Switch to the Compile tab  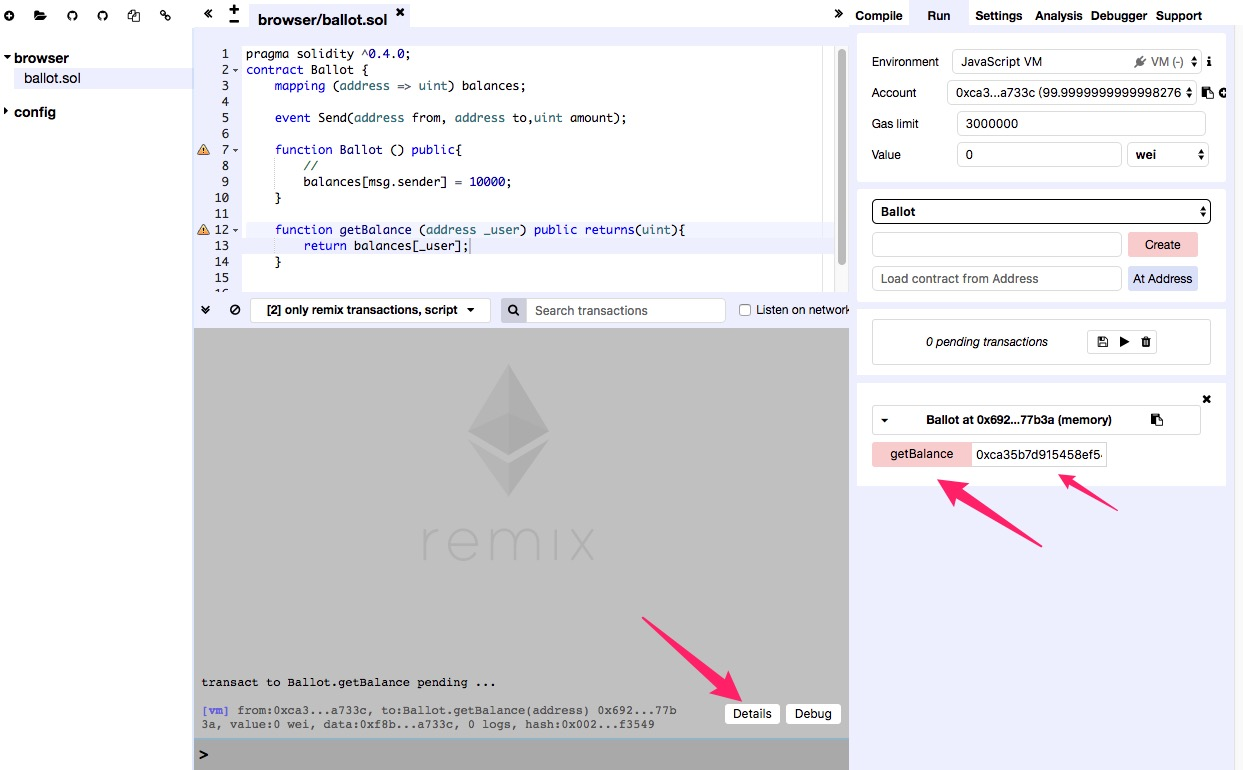[879, 15]
